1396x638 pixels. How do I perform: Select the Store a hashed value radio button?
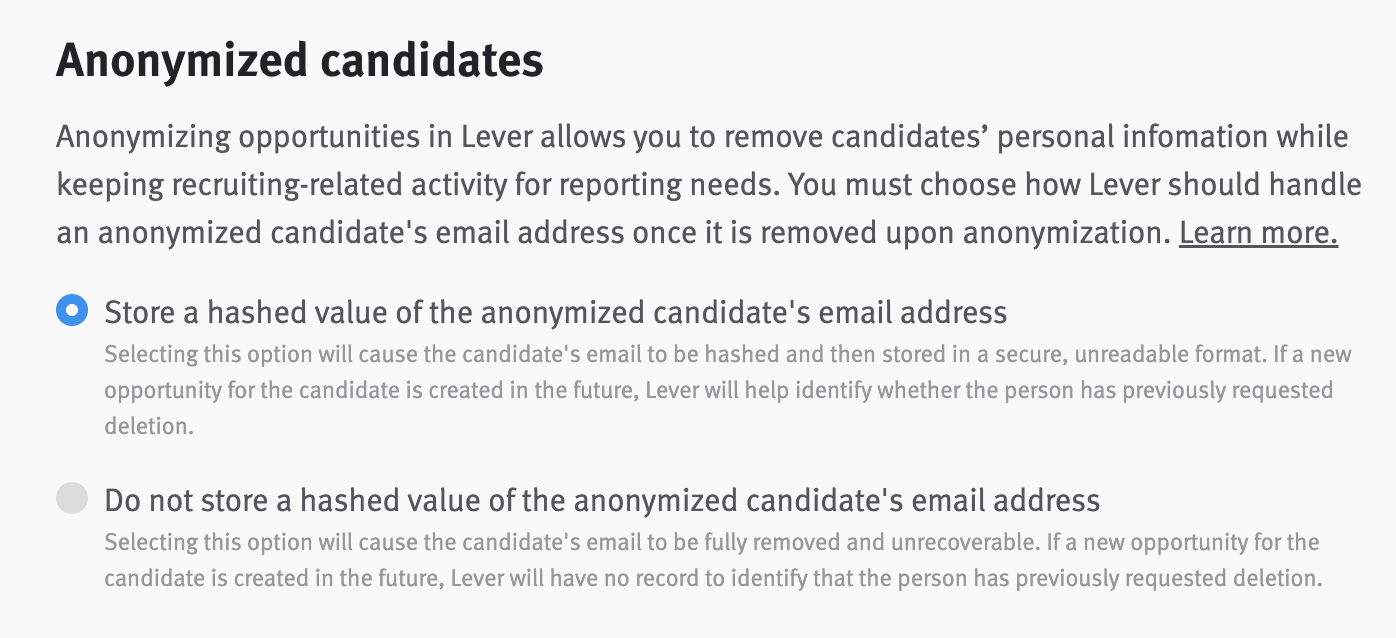pyautogui.click(x=72, y=311)
